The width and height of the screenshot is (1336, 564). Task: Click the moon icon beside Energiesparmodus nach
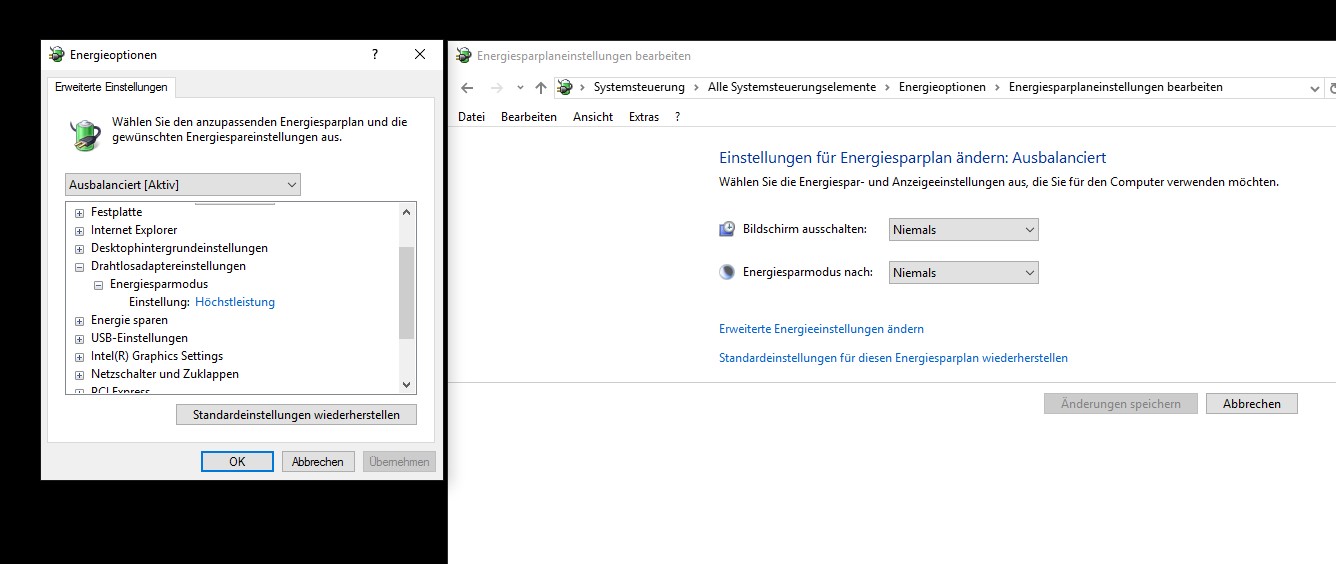[727, 272]
